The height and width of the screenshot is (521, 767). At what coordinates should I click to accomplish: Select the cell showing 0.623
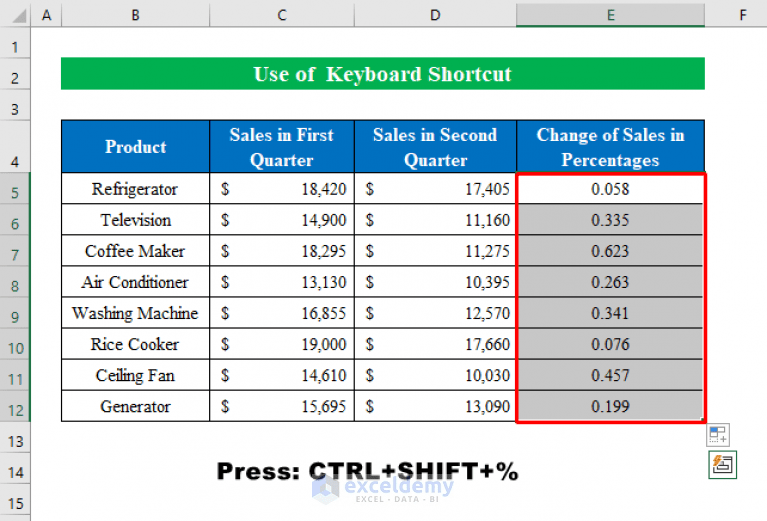610,250
